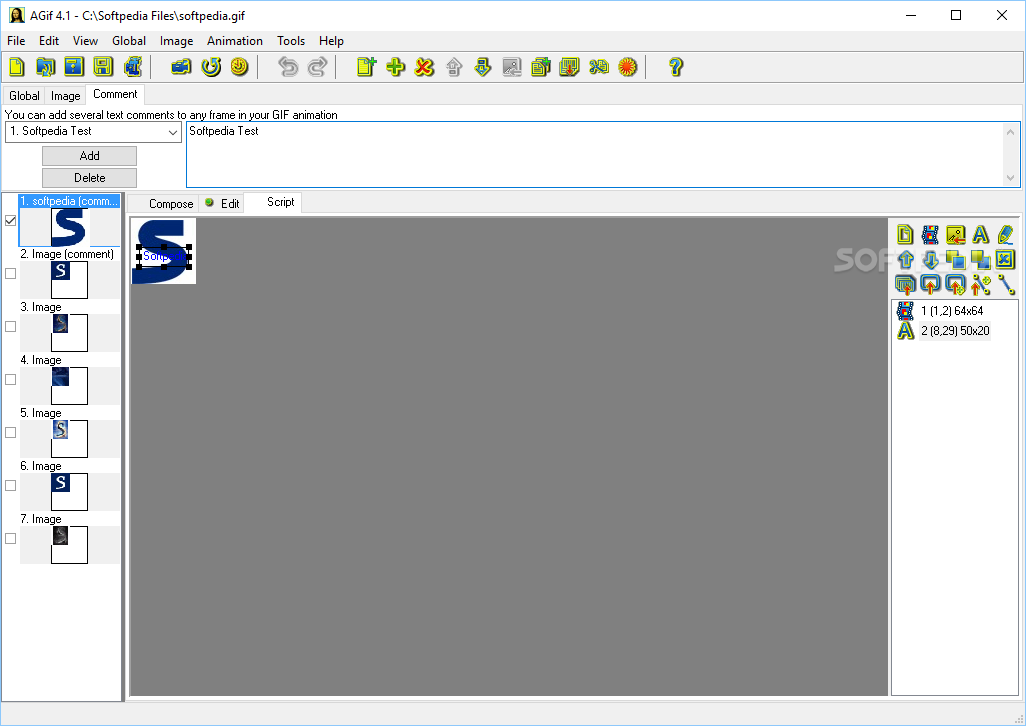Uncheck the checkbox for frame 1 softpedia
This screenshot has height=726, width=1026.
coord(10,220)
